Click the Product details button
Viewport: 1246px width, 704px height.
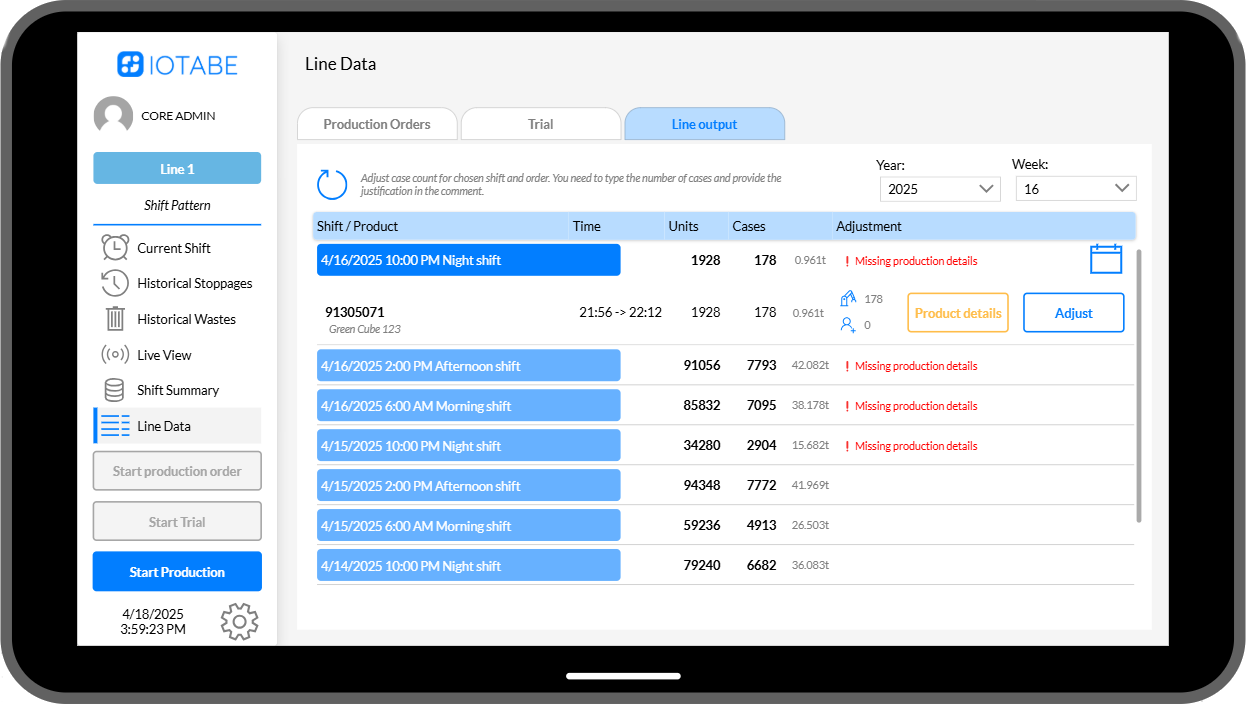(x=958, y=313)
